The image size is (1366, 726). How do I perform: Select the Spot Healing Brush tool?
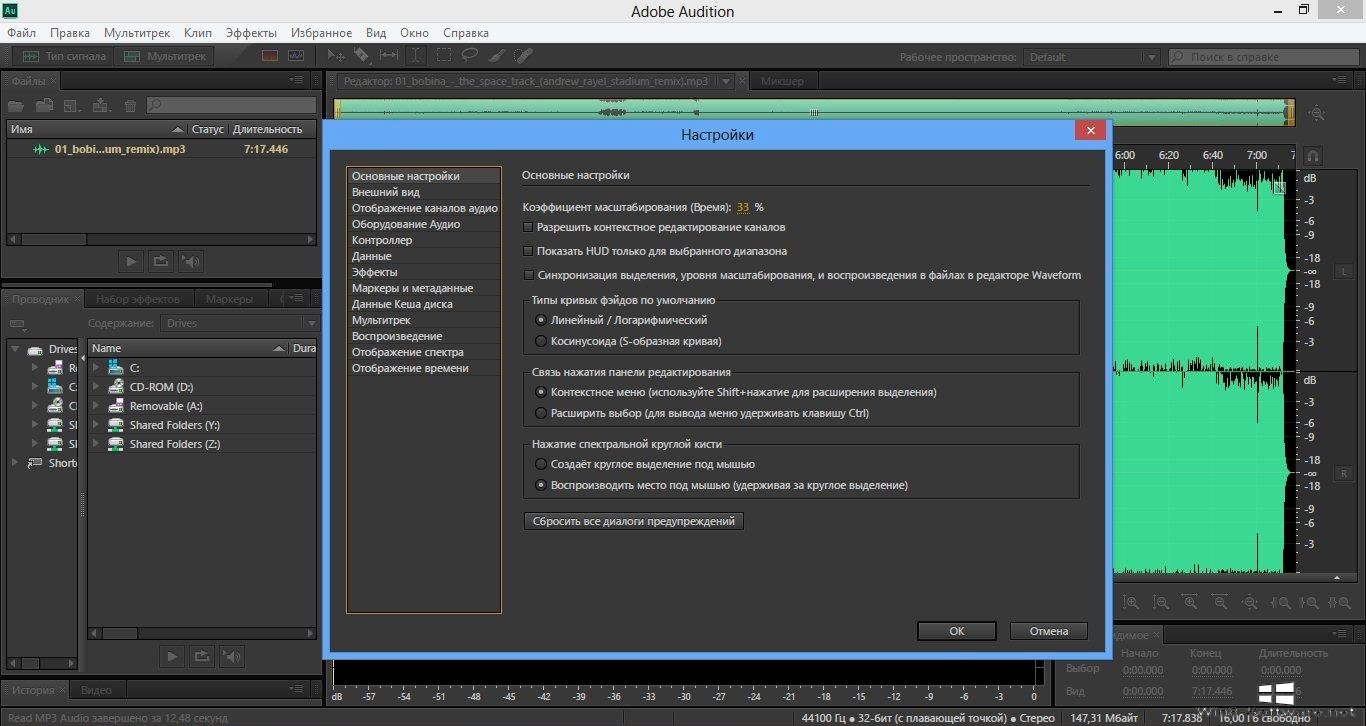523,56
